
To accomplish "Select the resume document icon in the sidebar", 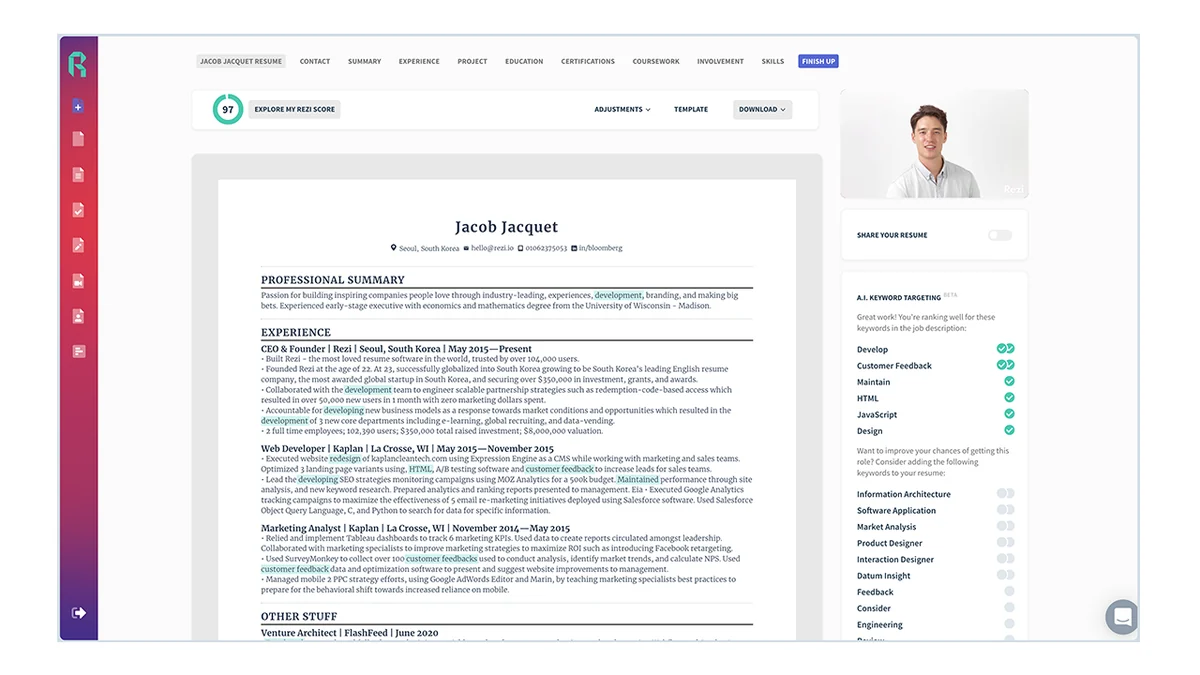I will point(78,139).
